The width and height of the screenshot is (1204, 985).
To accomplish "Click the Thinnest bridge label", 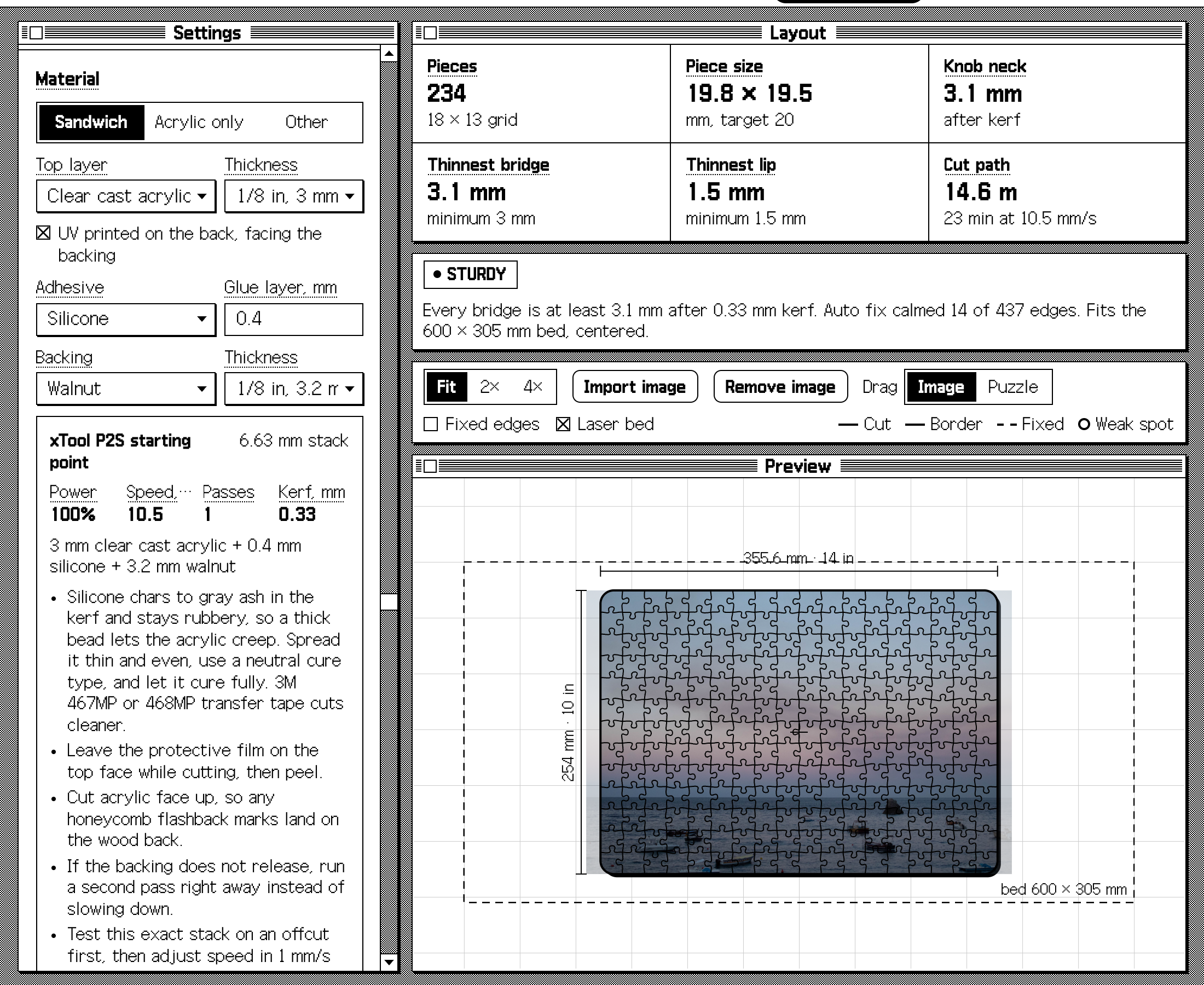I will 488,165.
